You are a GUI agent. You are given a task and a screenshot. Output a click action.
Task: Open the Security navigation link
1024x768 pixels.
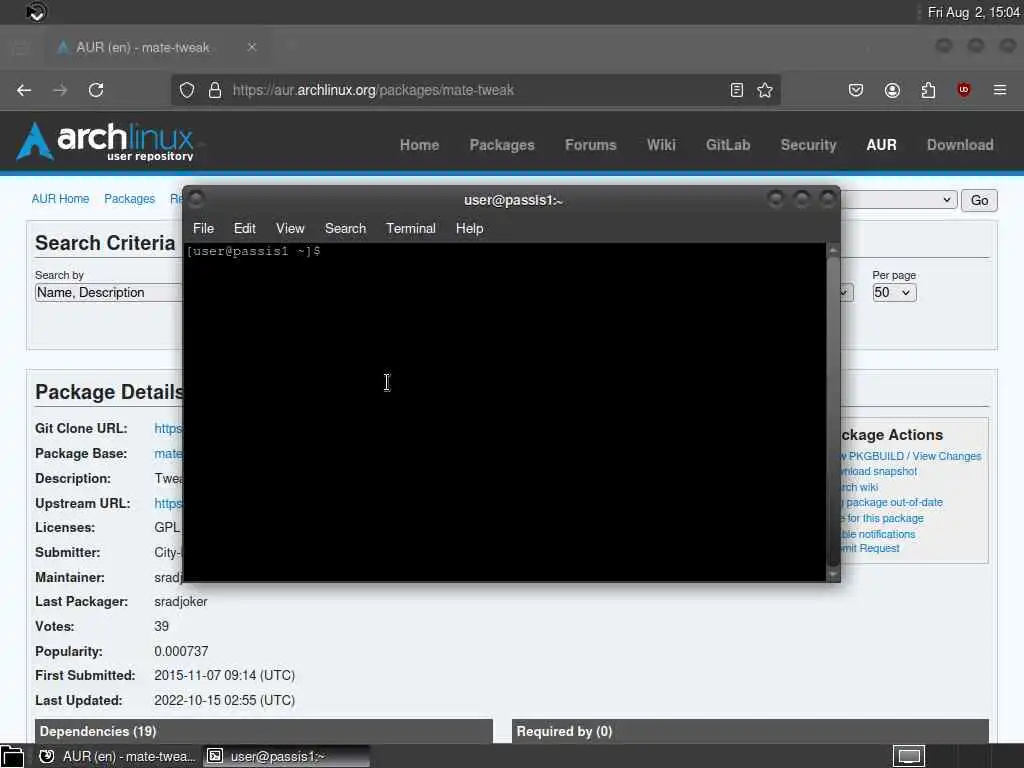tap(808, 145)
